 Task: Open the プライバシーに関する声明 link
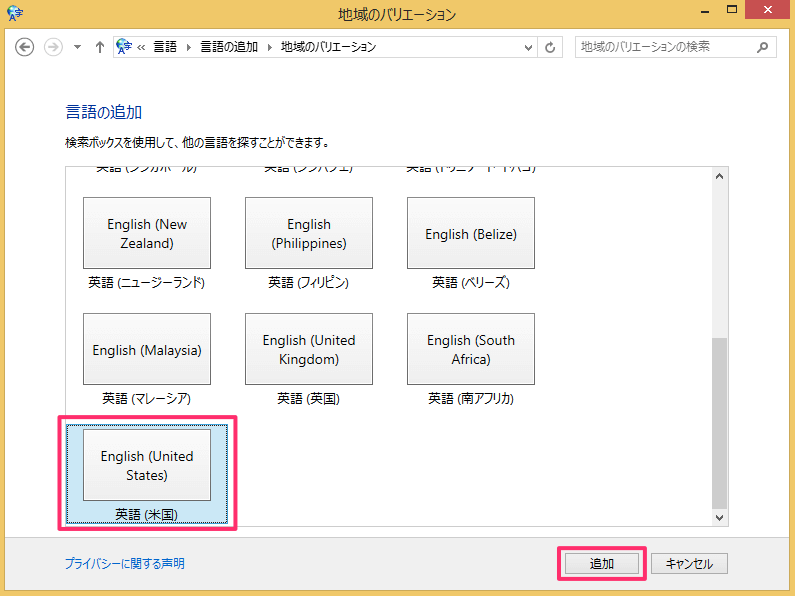(125, 564)
